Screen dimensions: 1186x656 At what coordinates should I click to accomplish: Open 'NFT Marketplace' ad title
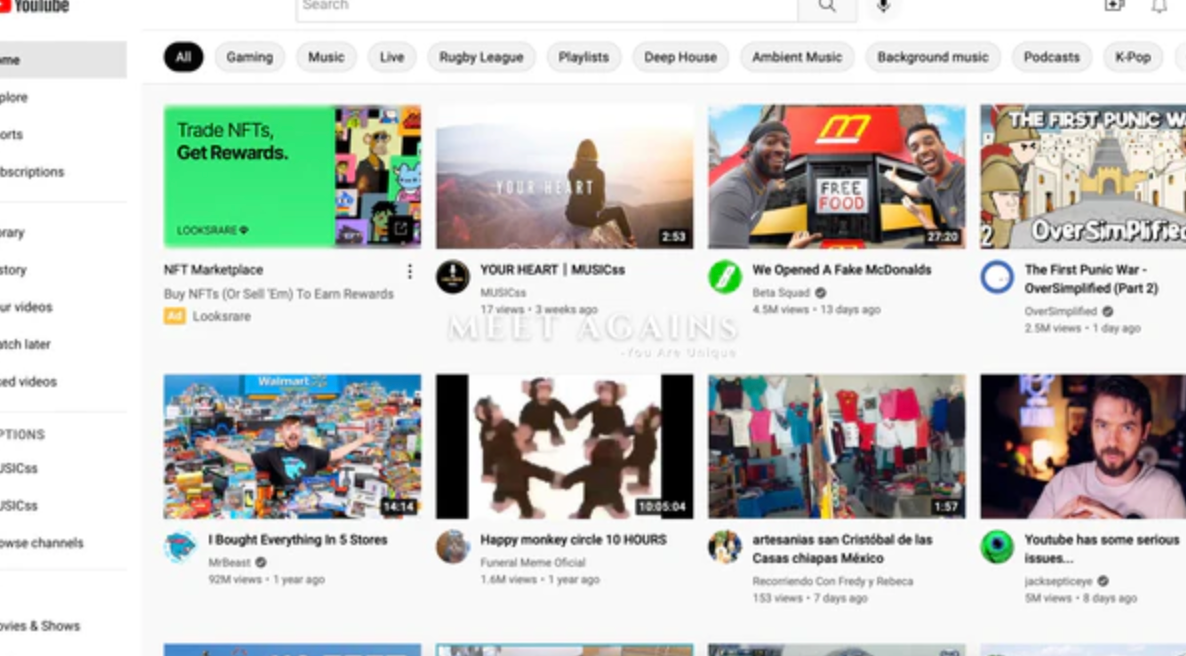point(213,269)
